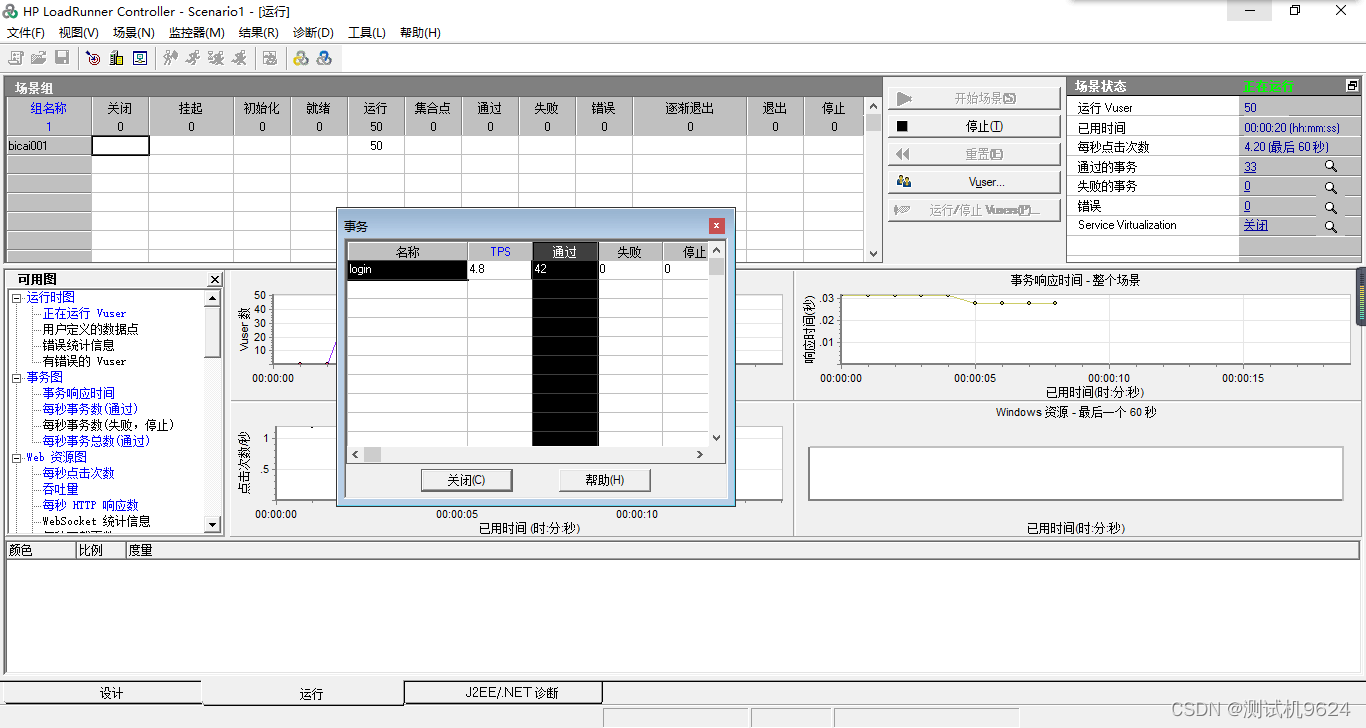Select 吞吐量 graph
This screenshot has width=1366, height=728.
[x=60, y=489]
